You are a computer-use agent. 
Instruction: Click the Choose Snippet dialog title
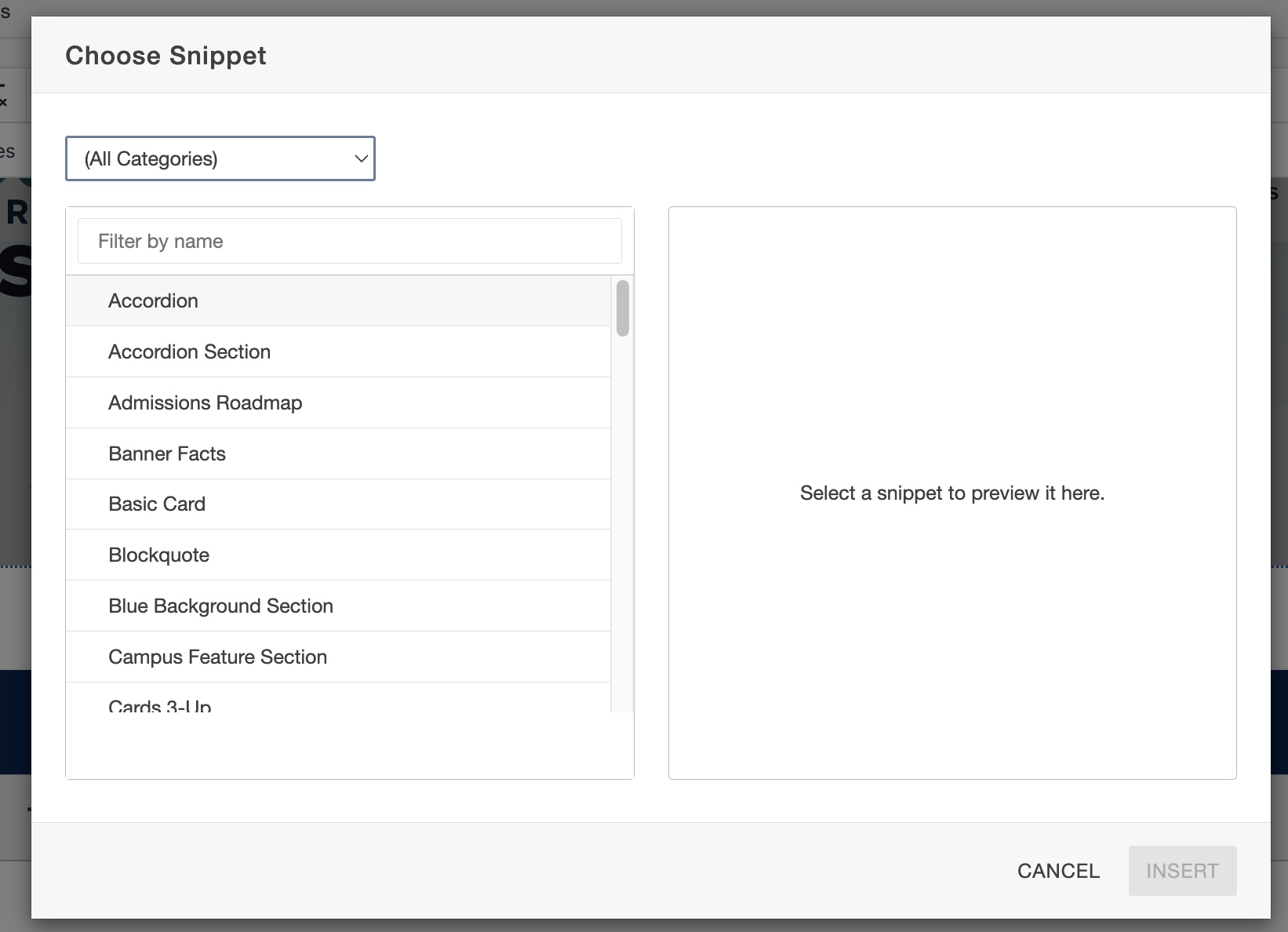click(166, 56)
